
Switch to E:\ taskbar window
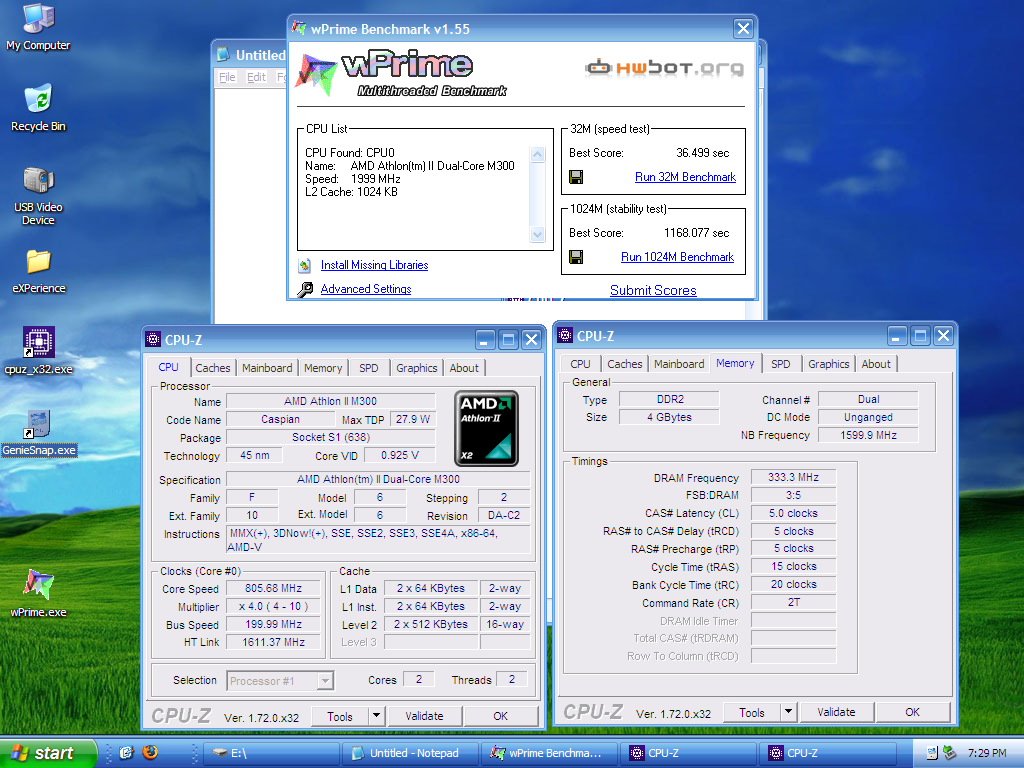coord(270,753)
